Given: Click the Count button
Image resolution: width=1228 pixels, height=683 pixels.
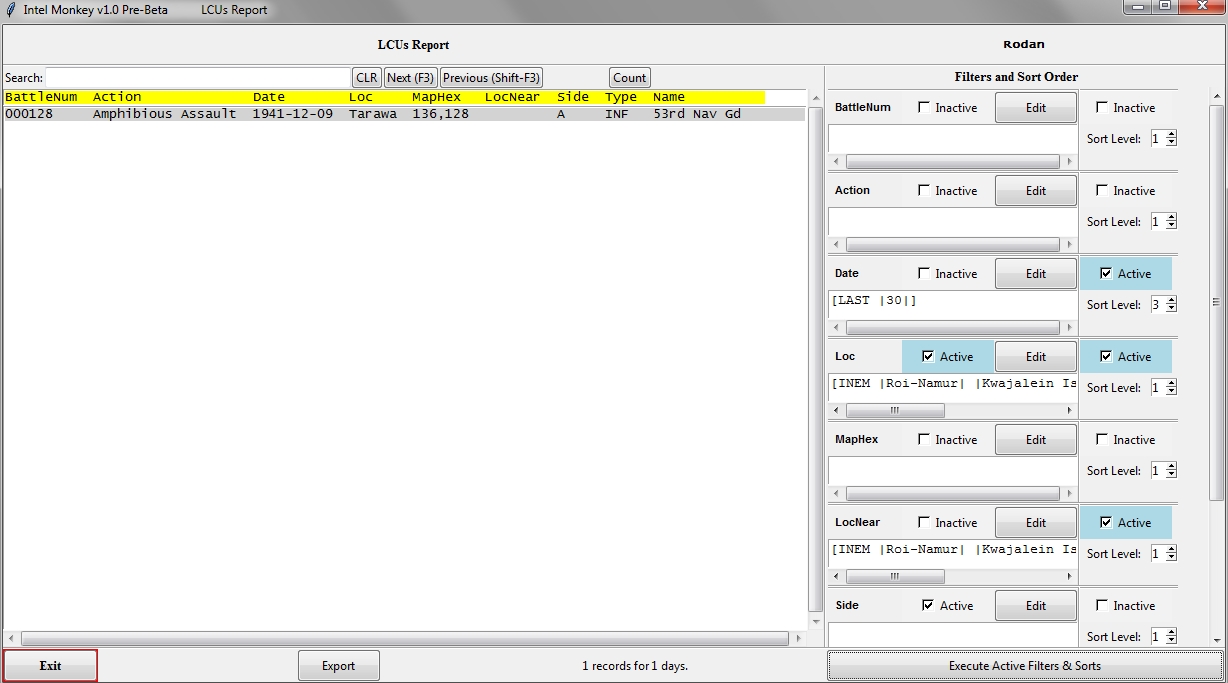Looking at the screenshot, I should pos(630,78).
